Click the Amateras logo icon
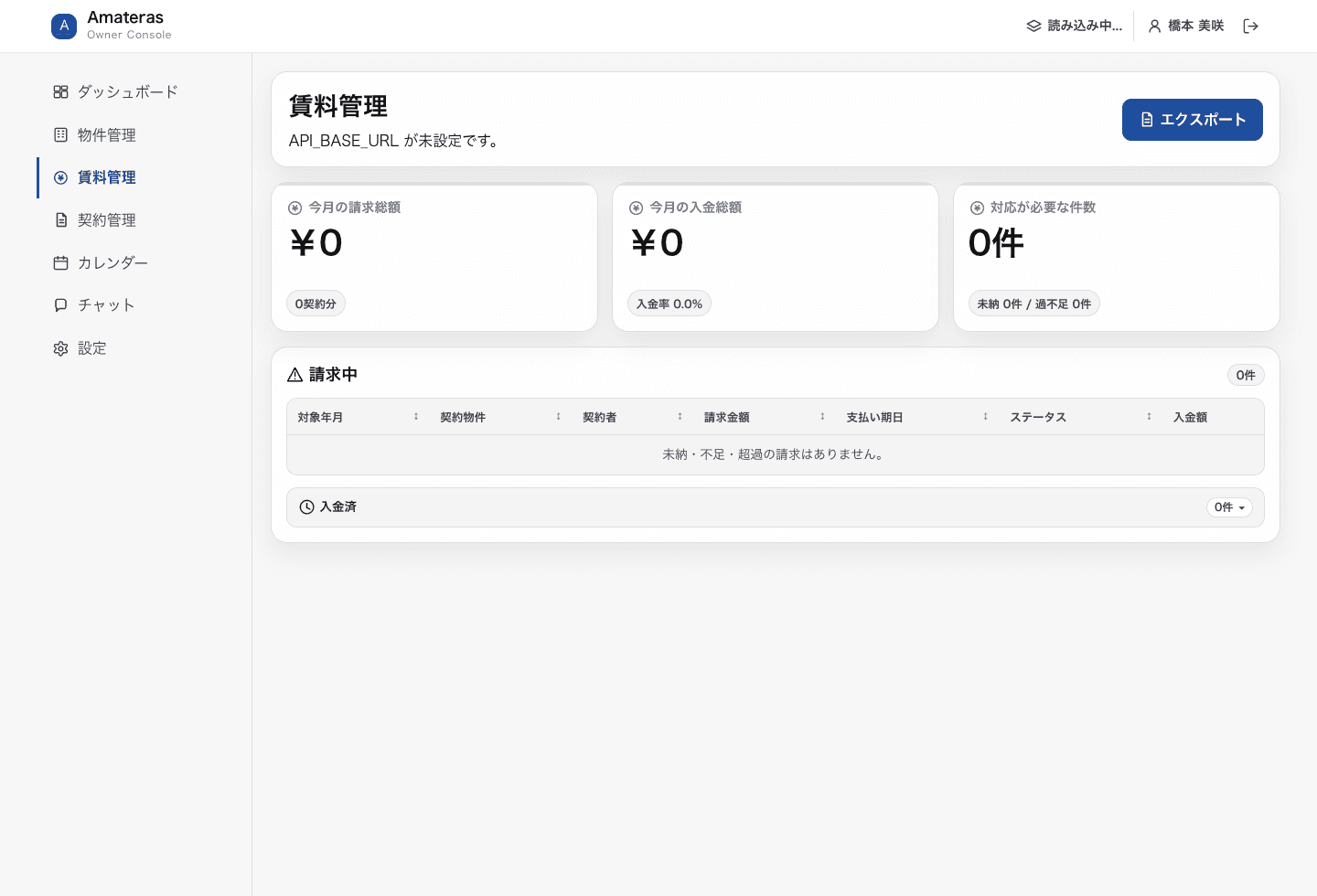Image resolution: width=1317 pixels, height=896 pixels. pos(64,26)
